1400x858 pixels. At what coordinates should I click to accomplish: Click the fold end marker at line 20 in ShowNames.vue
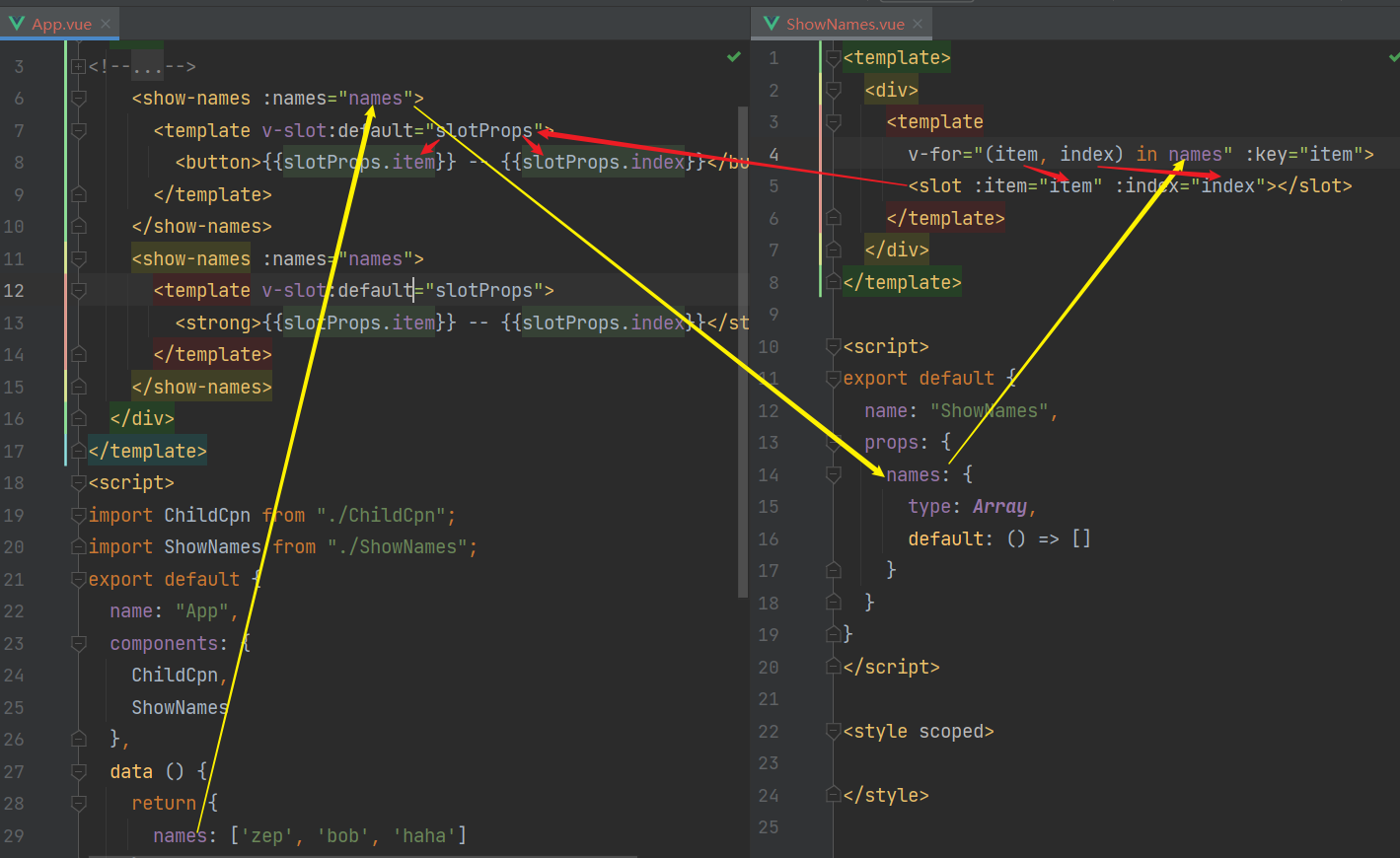click(833, 668)
